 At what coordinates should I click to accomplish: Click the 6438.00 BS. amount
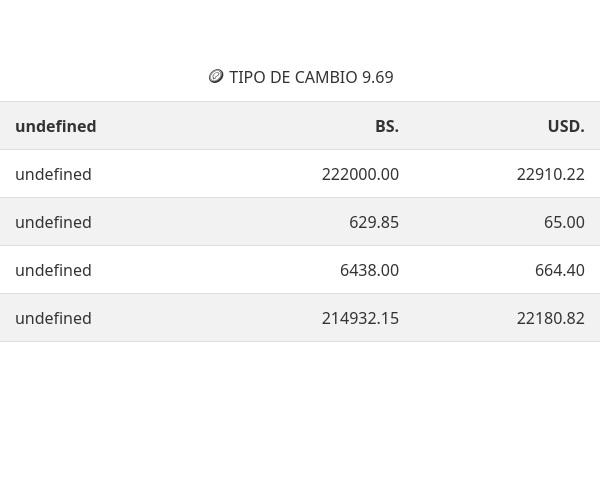click(369, 270)
